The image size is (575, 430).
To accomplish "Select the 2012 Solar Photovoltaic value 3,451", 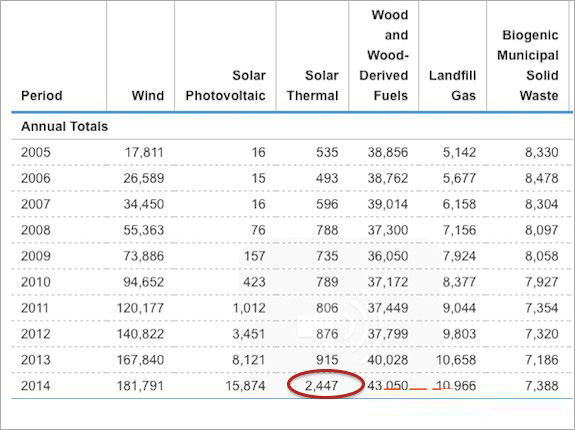I will click(249, 334).
